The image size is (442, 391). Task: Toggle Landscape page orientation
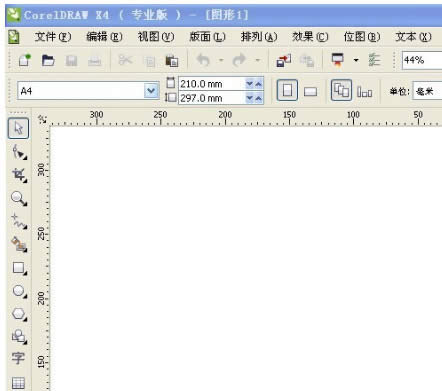[310, 91]
